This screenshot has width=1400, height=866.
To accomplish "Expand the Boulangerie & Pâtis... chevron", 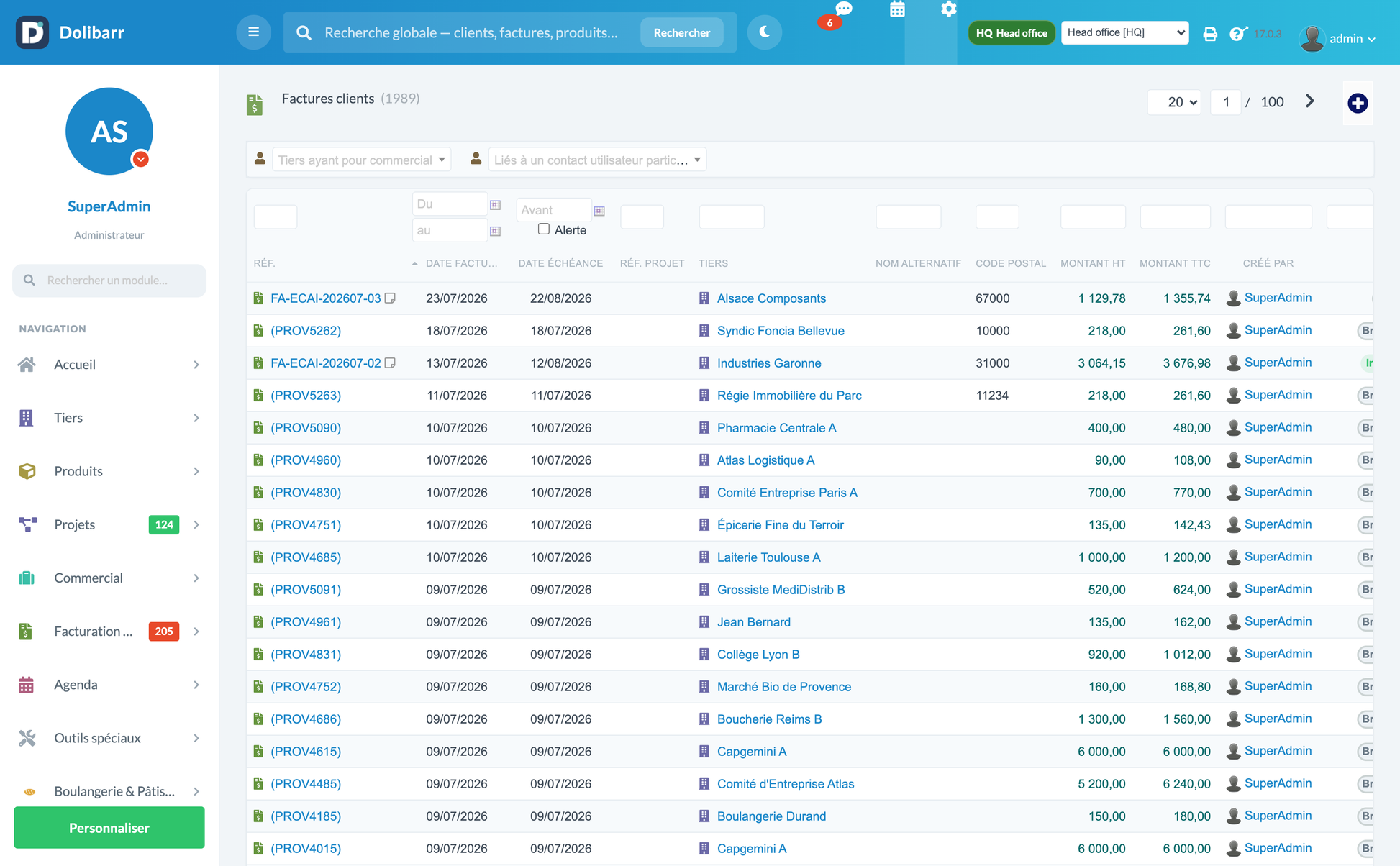I will (196, 791).
